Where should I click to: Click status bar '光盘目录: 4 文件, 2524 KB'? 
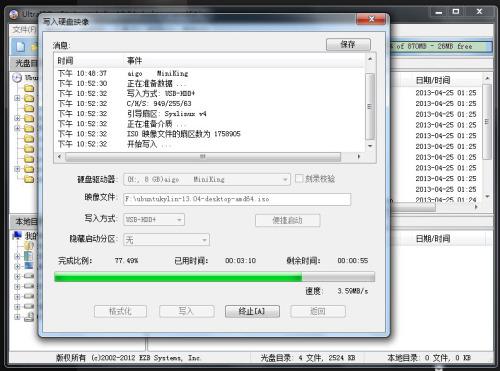point(308,358)
